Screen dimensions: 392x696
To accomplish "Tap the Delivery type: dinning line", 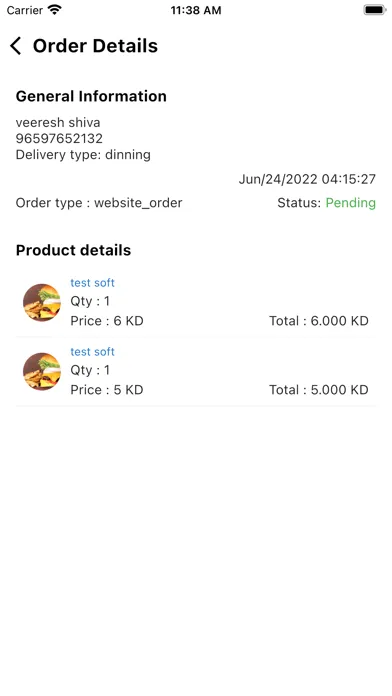I will 83,154.
